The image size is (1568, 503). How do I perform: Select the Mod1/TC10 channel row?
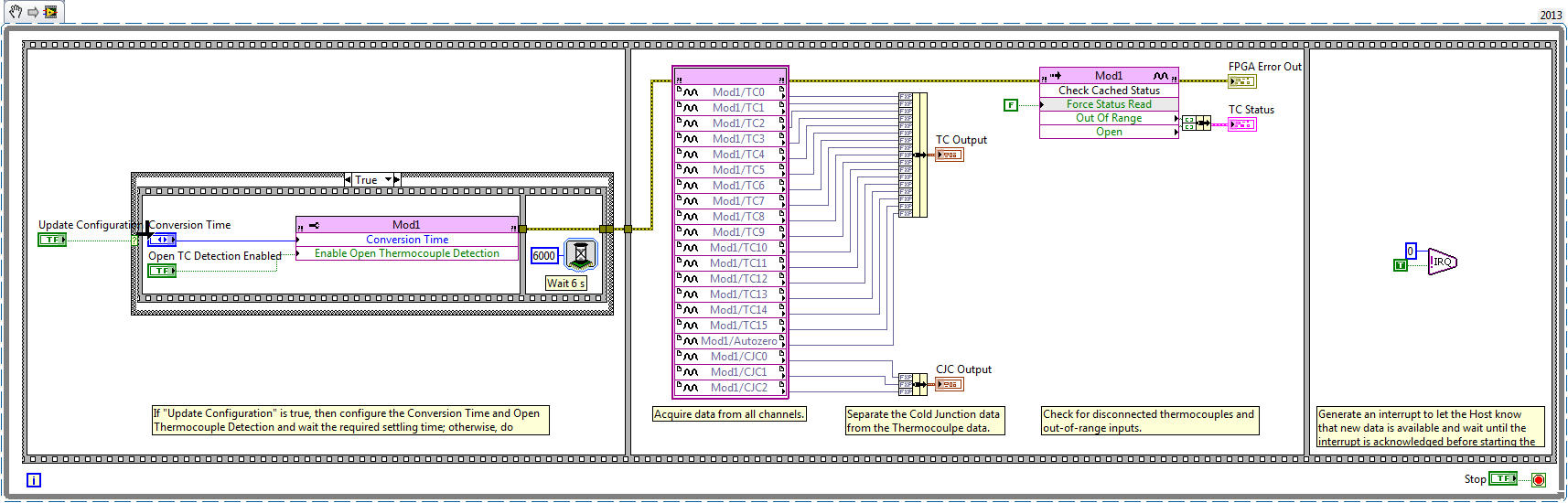click(x=730, y=247)
